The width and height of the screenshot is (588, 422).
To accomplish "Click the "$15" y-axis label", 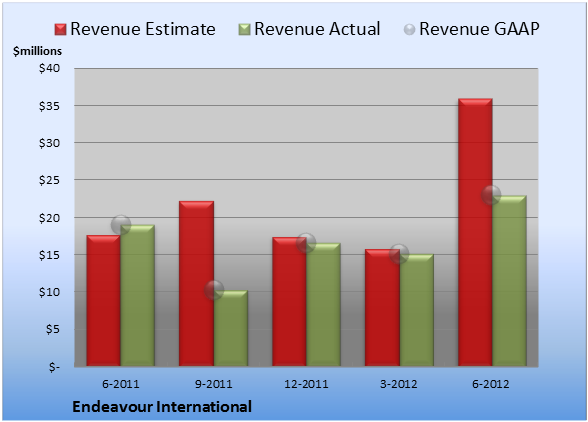I will pos(49,255).
